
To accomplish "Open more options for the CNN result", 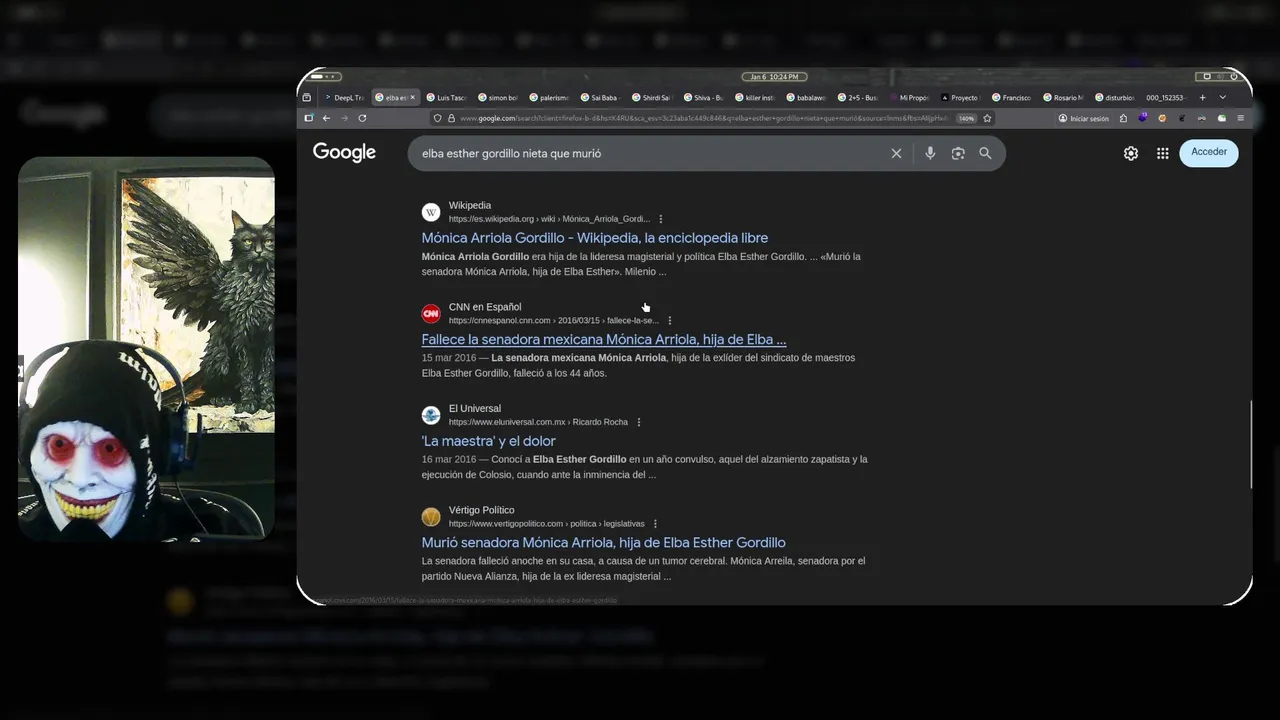I will coord(670,321).
